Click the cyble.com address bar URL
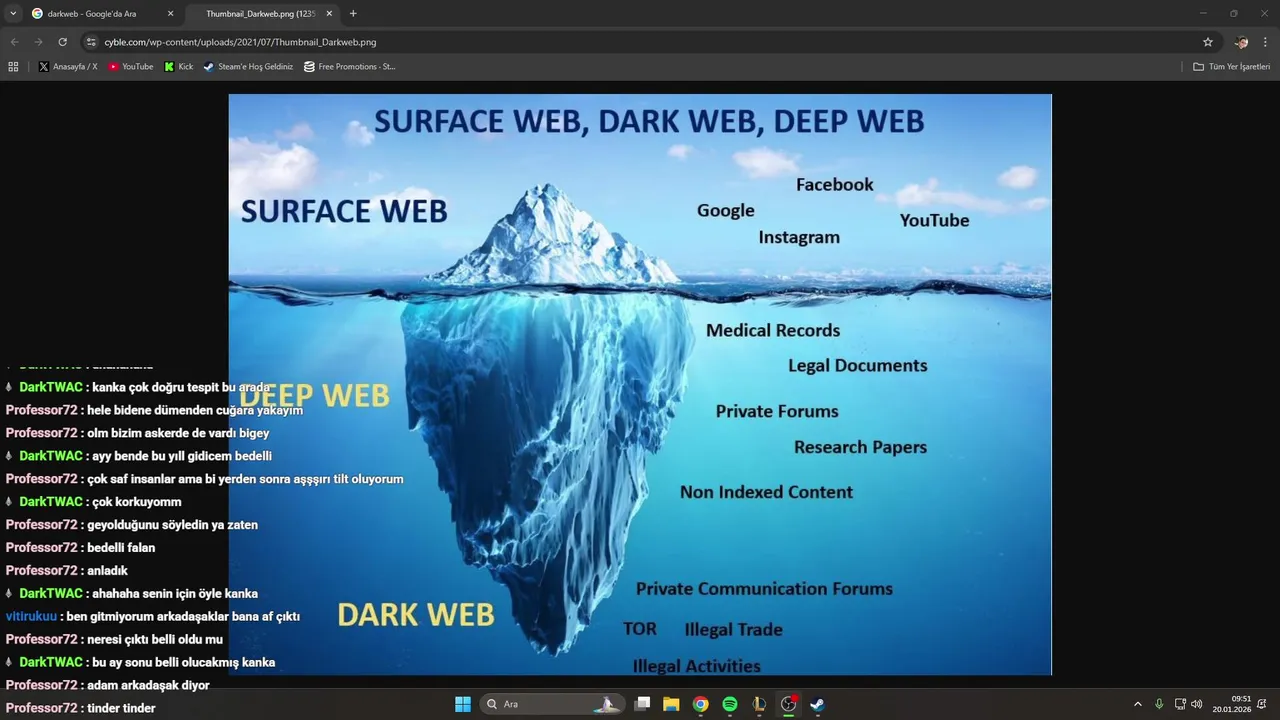Screen dimensions: 1280x720 pos(240,42)
